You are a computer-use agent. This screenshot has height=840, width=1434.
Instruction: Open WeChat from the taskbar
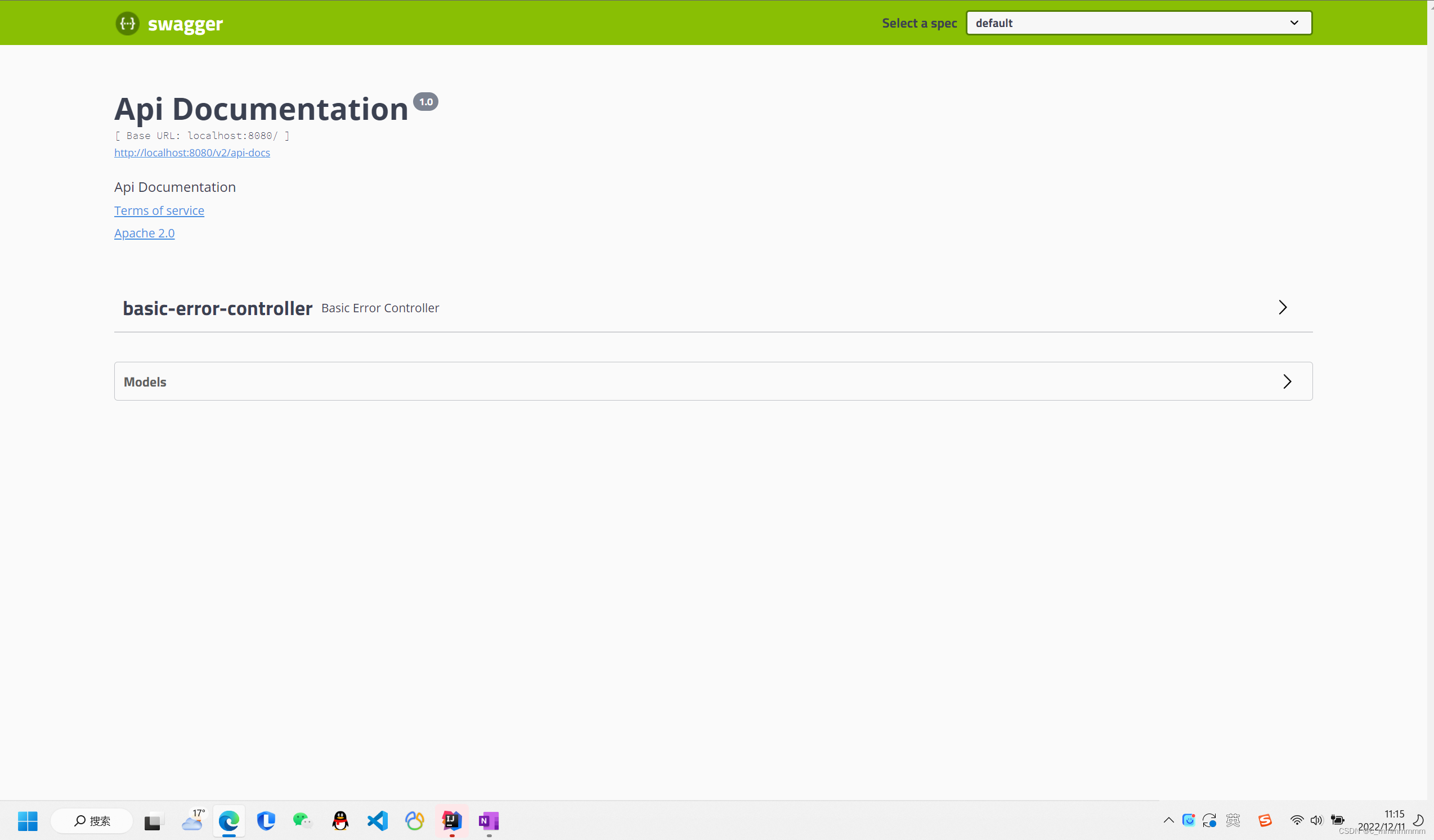302,821
